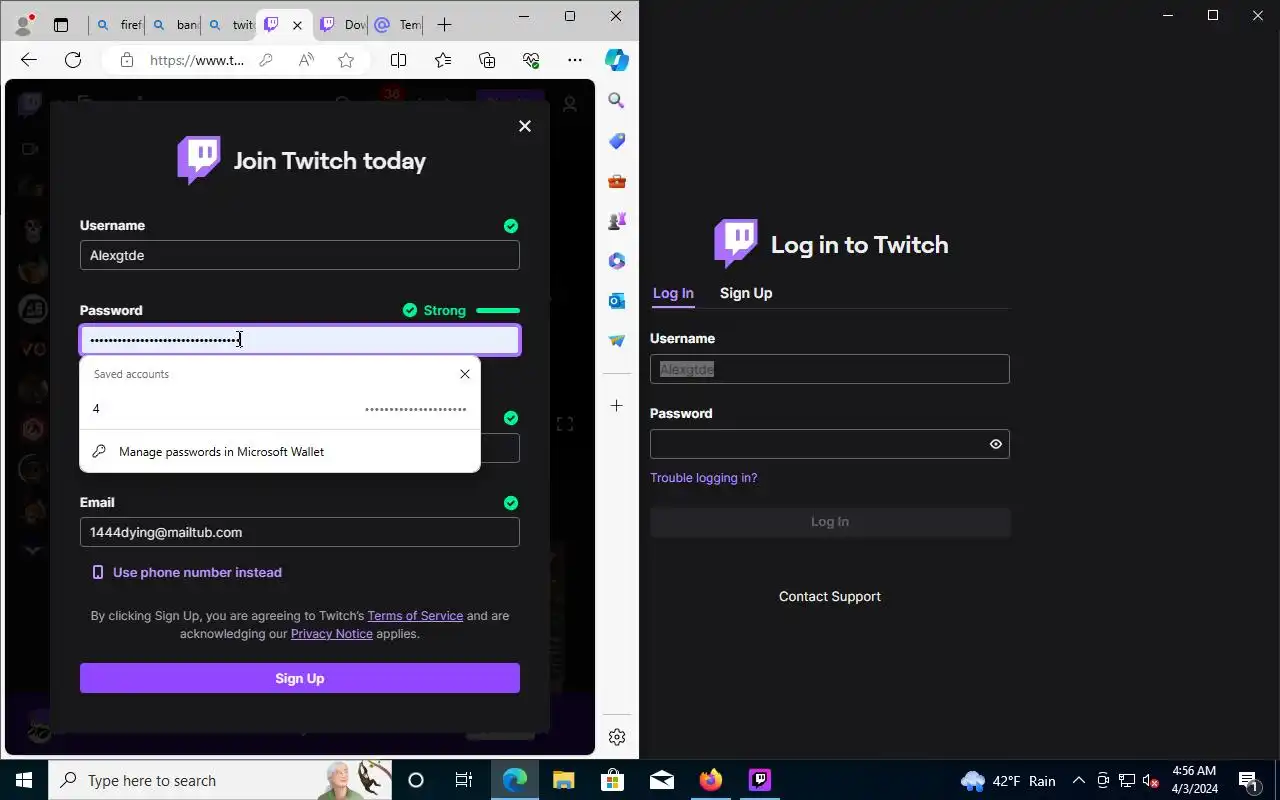Click Log In button in Twitch app
This screenshot has height=800, width=1280.
click(x=830, y=522)
